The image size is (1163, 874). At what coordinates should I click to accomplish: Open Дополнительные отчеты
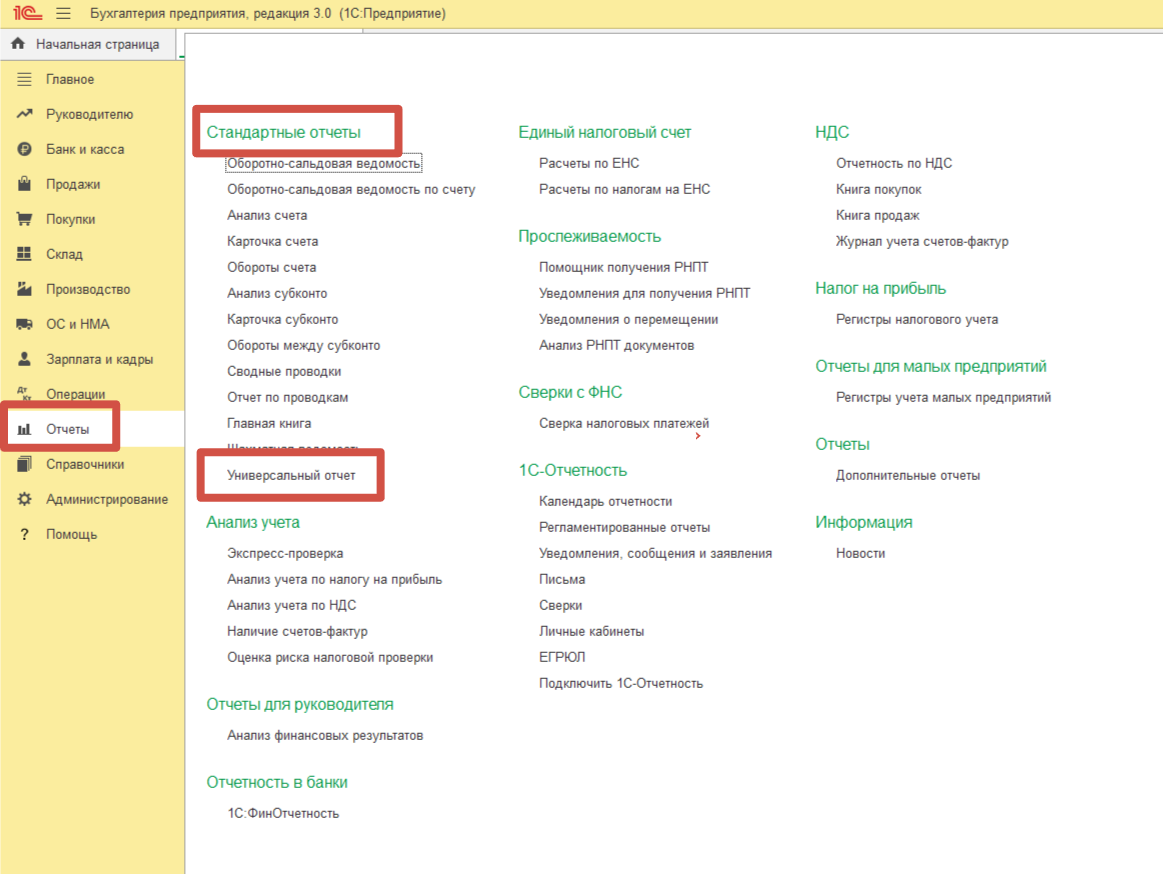coord(908,474)
